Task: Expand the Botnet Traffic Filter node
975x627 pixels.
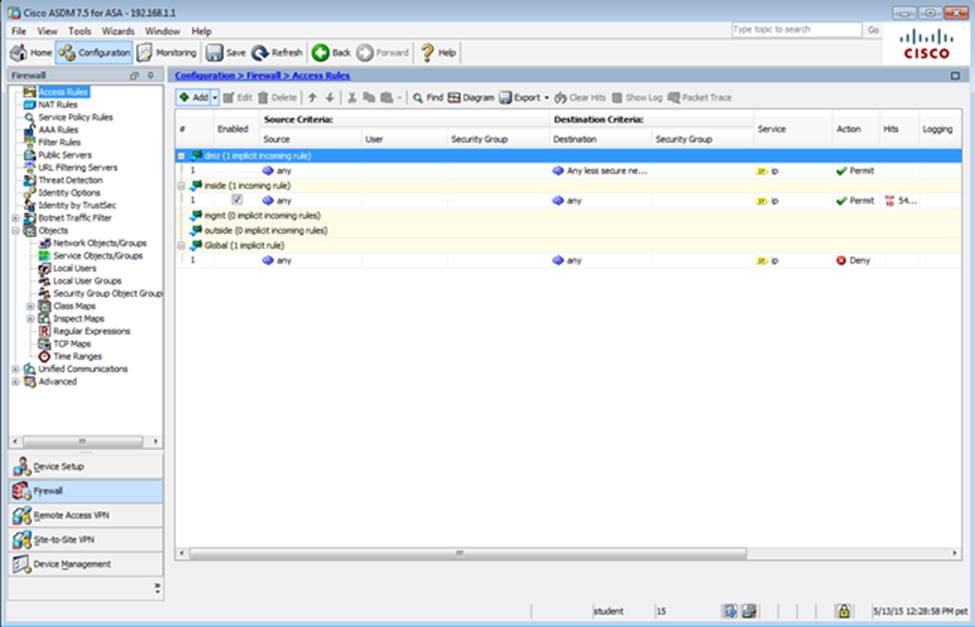Action: click(15, 218)
